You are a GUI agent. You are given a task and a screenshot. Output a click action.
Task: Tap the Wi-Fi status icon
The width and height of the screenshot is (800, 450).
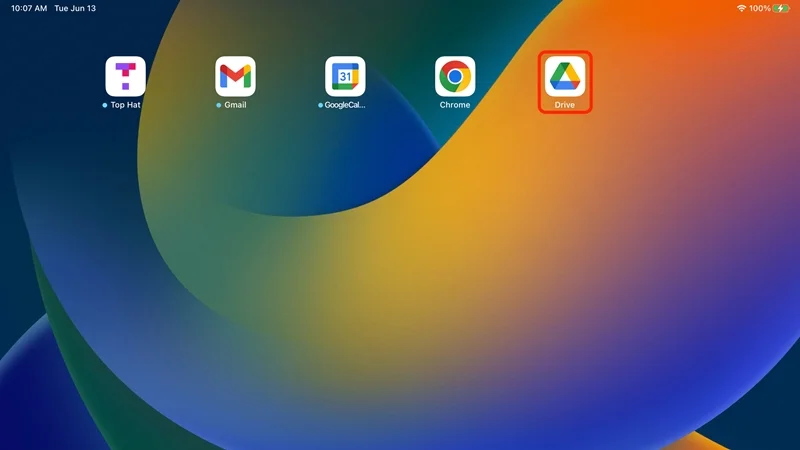[x=741, y=8]
